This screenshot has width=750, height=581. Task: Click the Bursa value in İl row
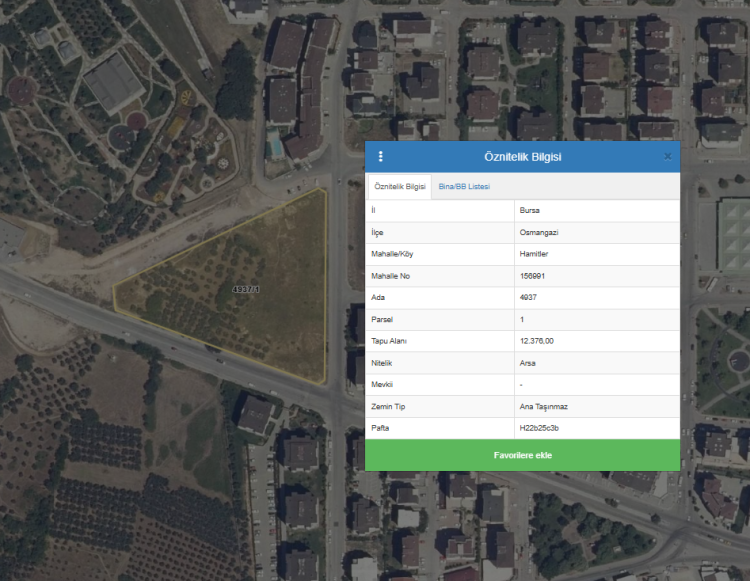tap(530, 211)
